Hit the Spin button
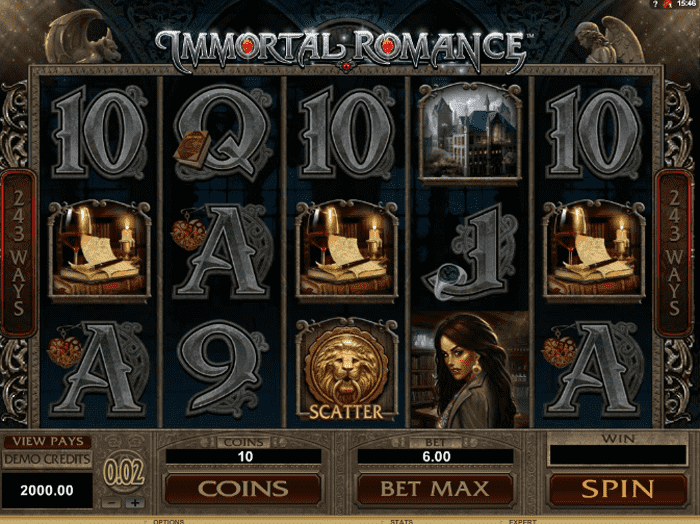700x524 pixels. [x=618, y=489]
